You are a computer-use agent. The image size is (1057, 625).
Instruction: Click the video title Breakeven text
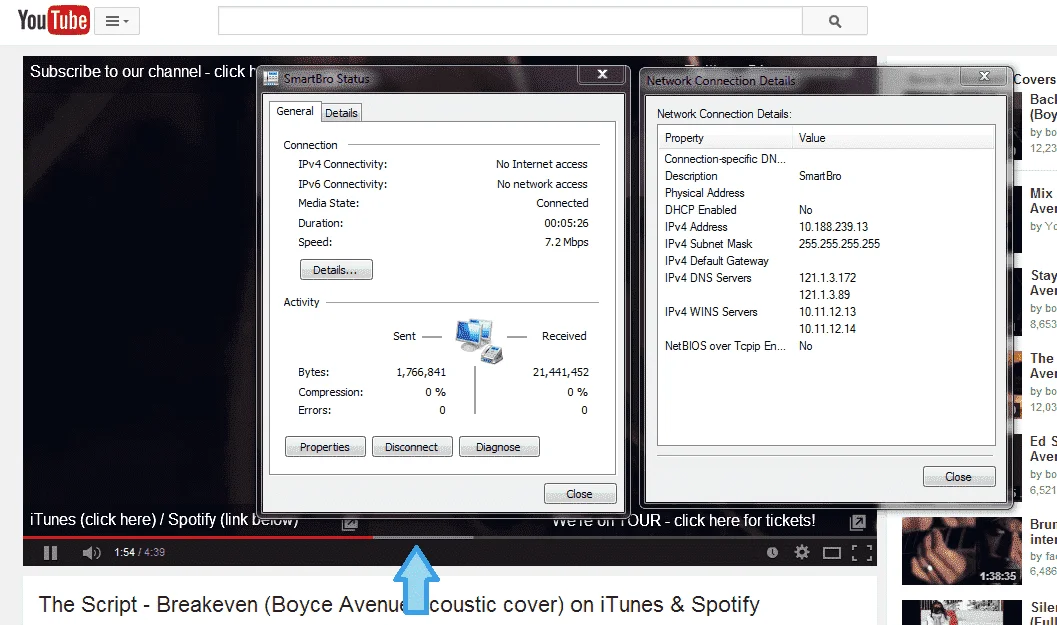399,604
